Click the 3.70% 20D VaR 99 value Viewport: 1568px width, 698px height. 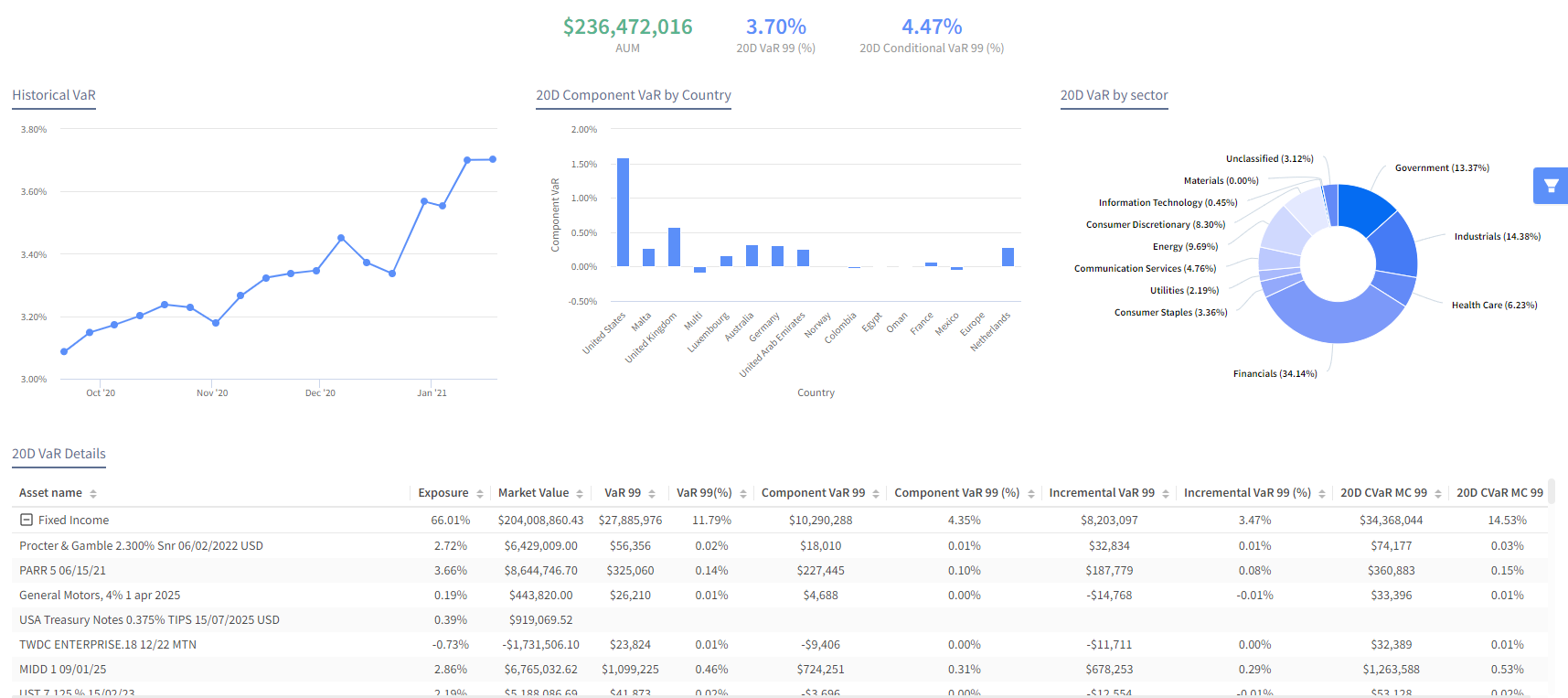(775, 27)
